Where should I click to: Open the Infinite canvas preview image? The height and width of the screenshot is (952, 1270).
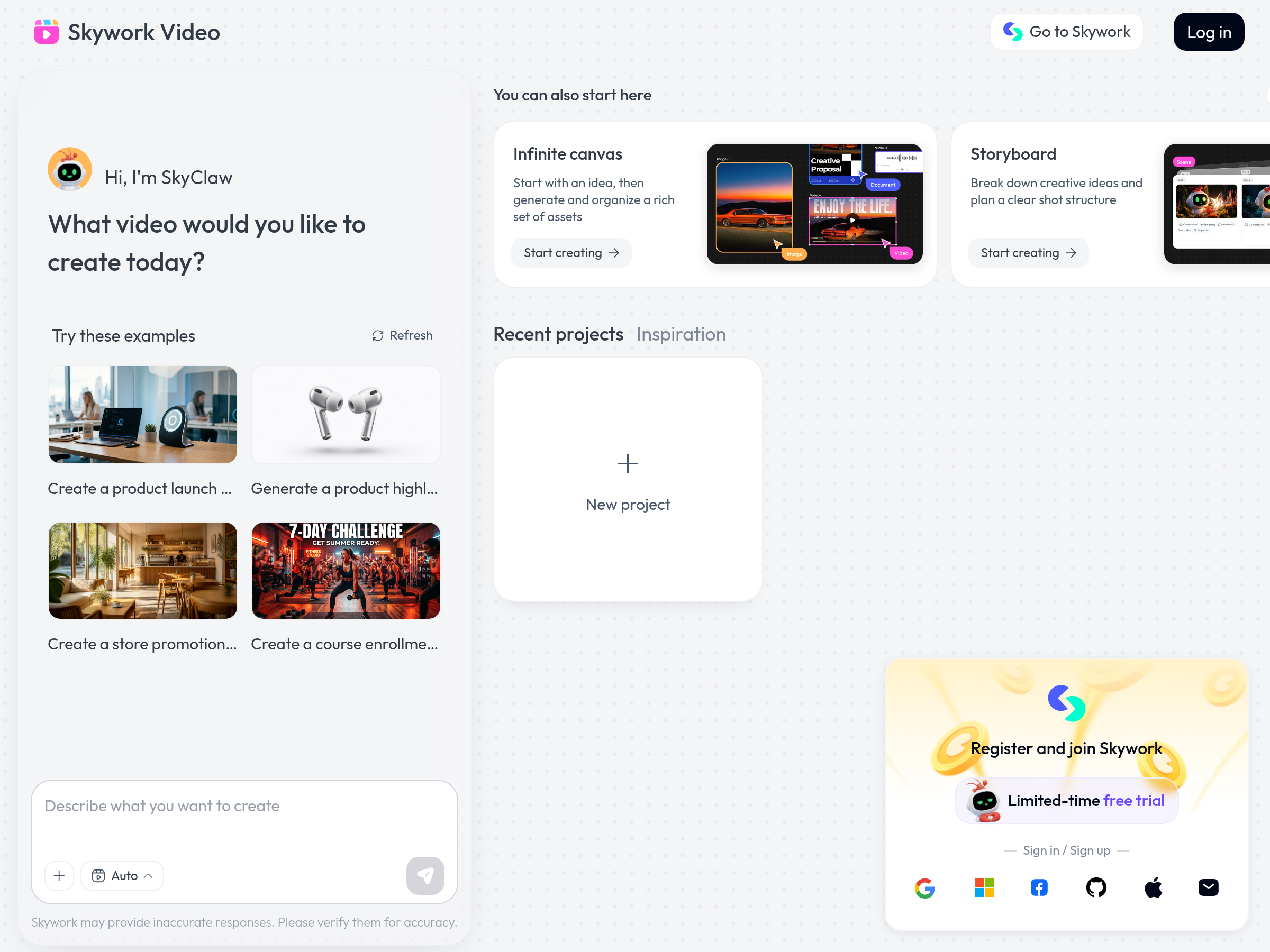(815, 204)
